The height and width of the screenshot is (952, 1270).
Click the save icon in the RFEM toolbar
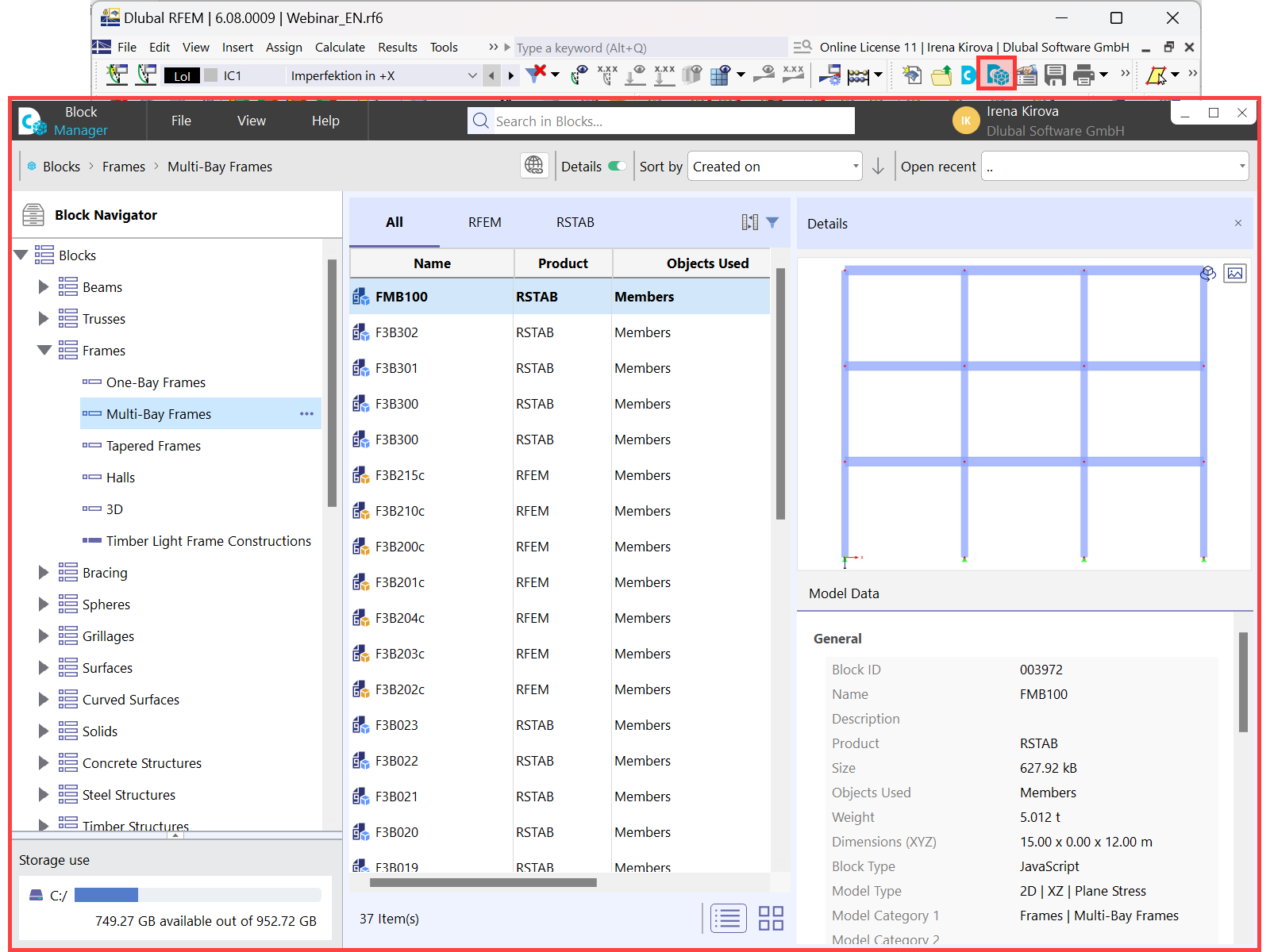pyautogui.click(x=1056, y=75)
